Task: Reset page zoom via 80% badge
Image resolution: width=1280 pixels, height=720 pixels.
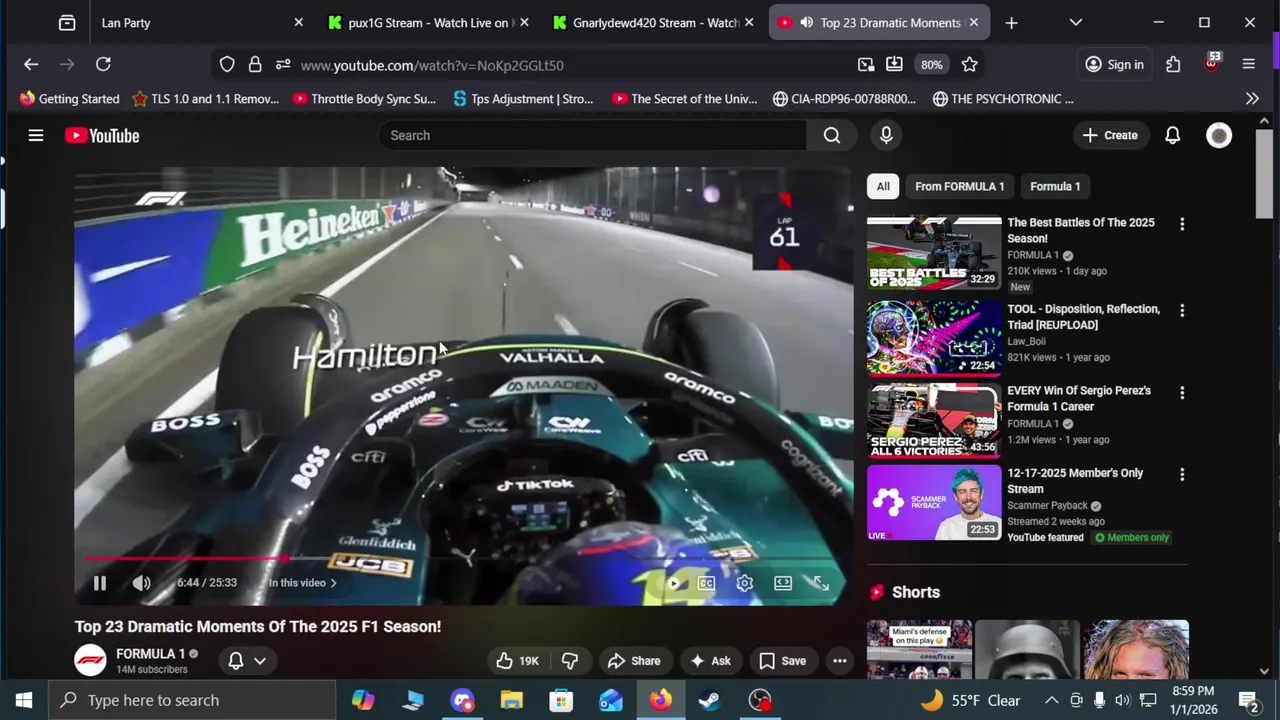Action: [932, 64]
